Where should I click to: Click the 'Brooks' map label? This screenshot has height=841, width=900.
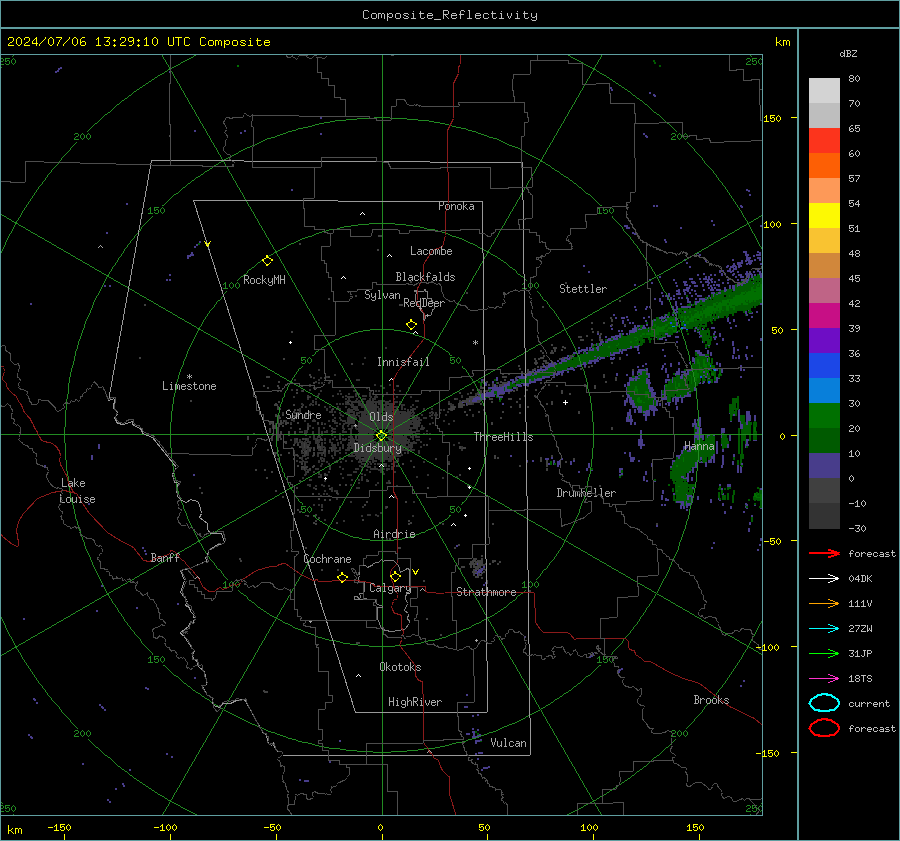point(711,700)
